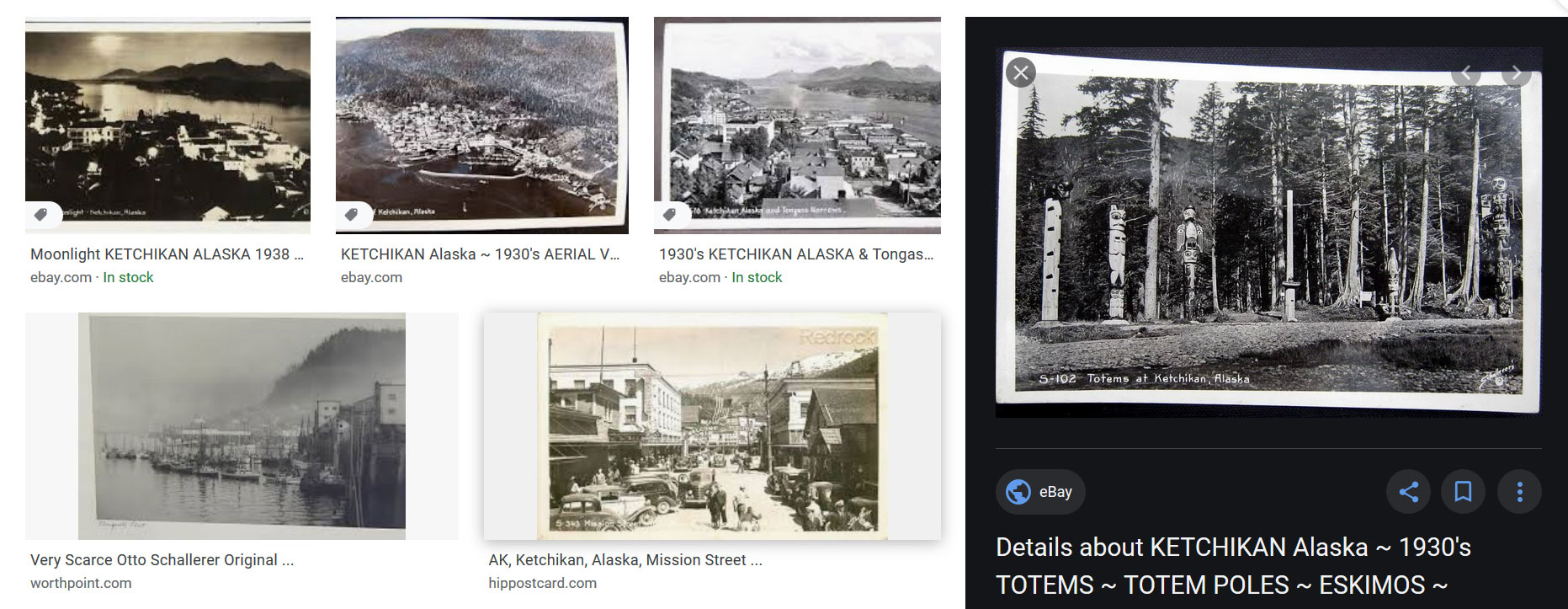Click product tag icon on Tongass Narrows image

pos(670,214)
